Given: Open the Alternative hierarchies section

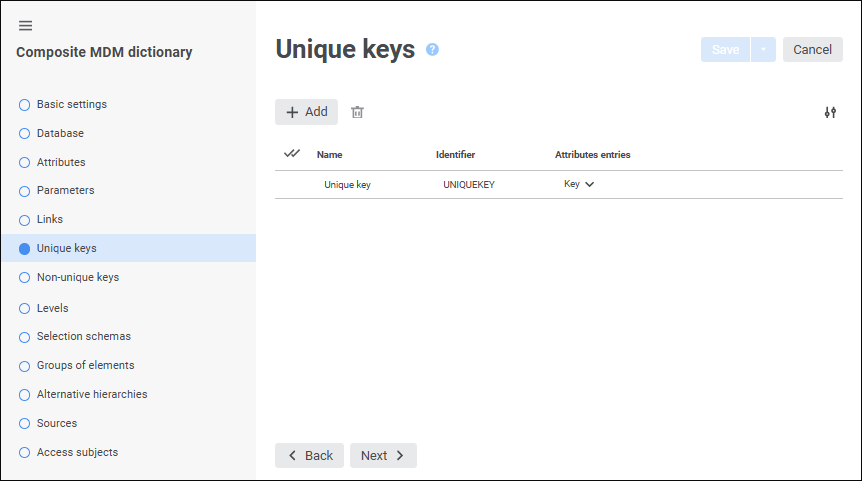Looking at the screenshot, I should 91,394.
